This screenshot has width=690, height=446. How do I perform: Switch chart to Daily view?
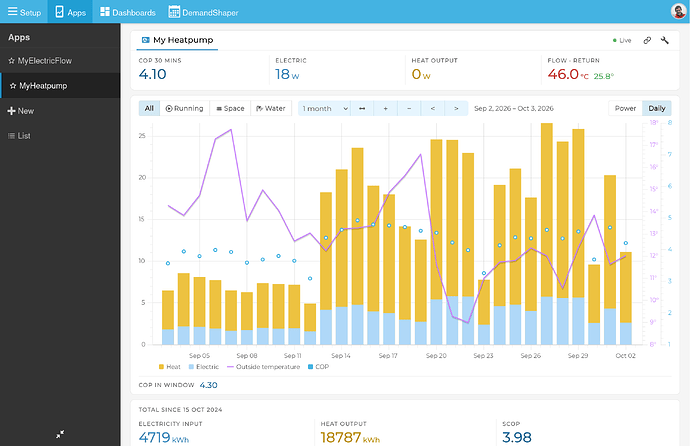(x=657, y=108)
